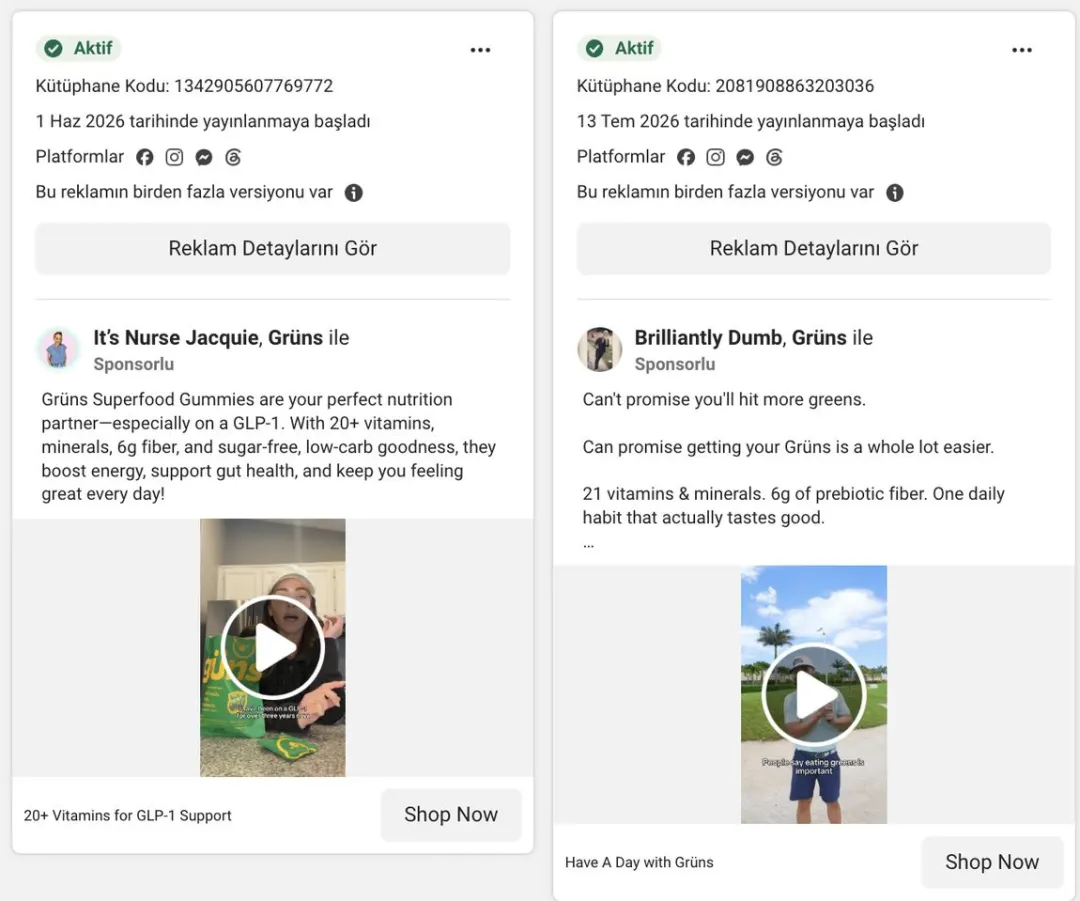The height and width of the screenshot is (901, 1080).
Task: Click the 'Have A Day with Grüns' headline
Action: pyautogui.click(x=639, y=862)
